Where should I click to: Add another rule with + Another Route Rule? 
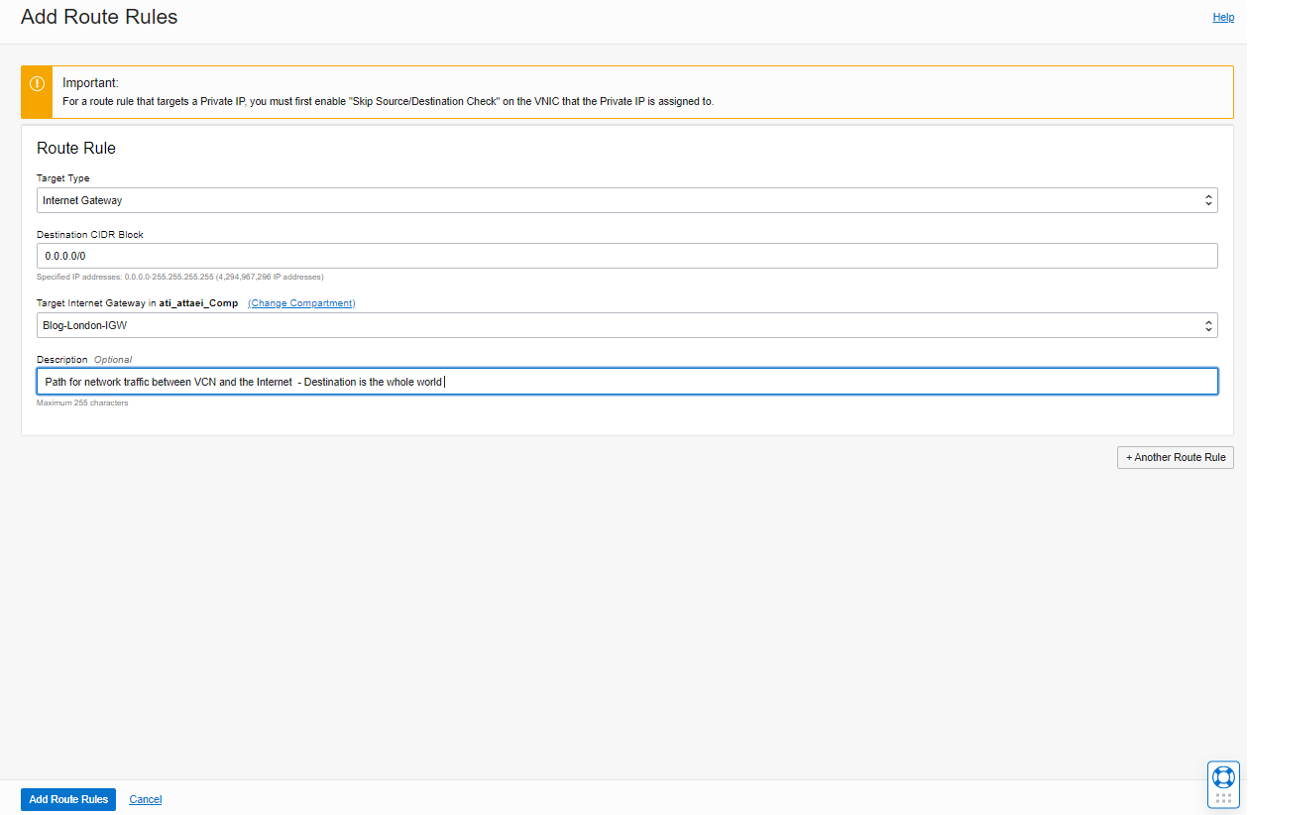[x=1175, y=457]
